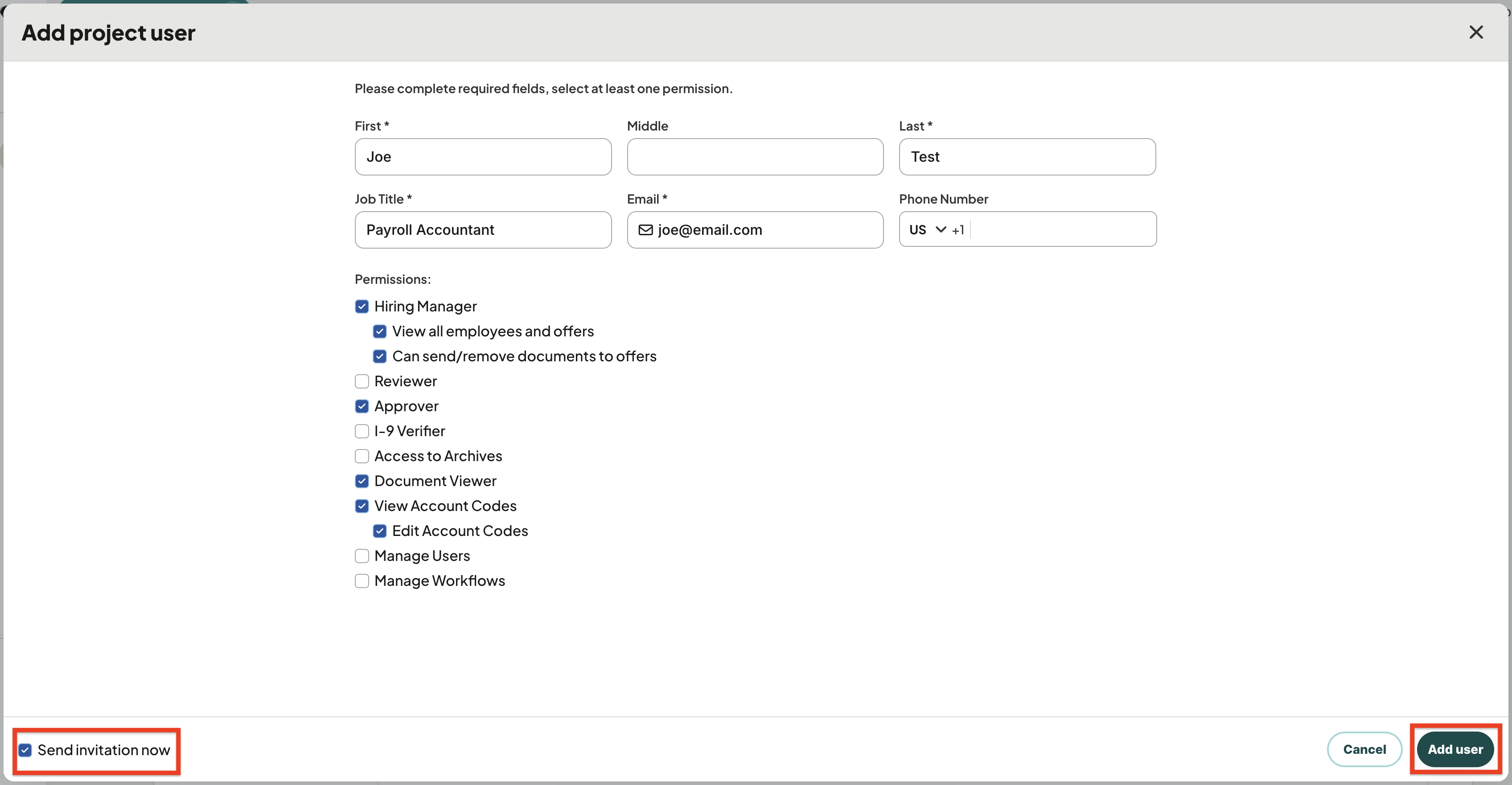The height and width of the screenshot is (785, 1512).
Task: Toggle View Account Codes checkbox
Action: click(362, 506)
